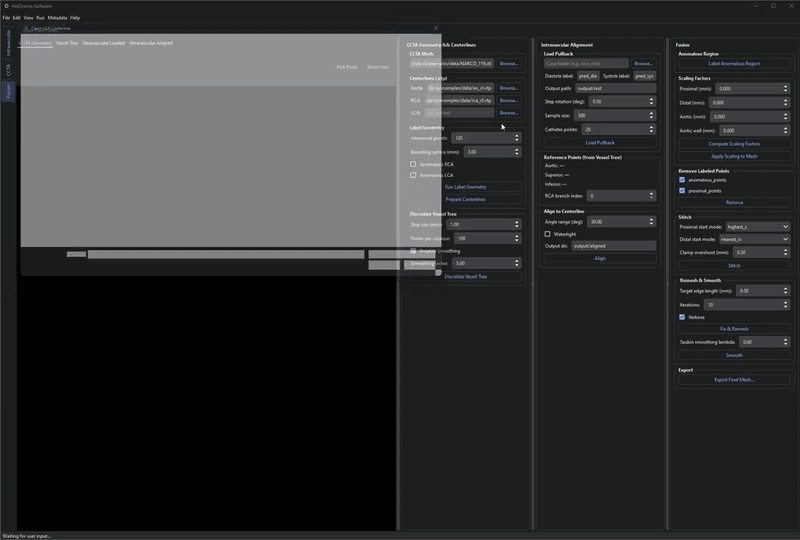800x540 pixels.
Task: Close the Open LCA Centerline dialog
Action: tap(436, 28)
